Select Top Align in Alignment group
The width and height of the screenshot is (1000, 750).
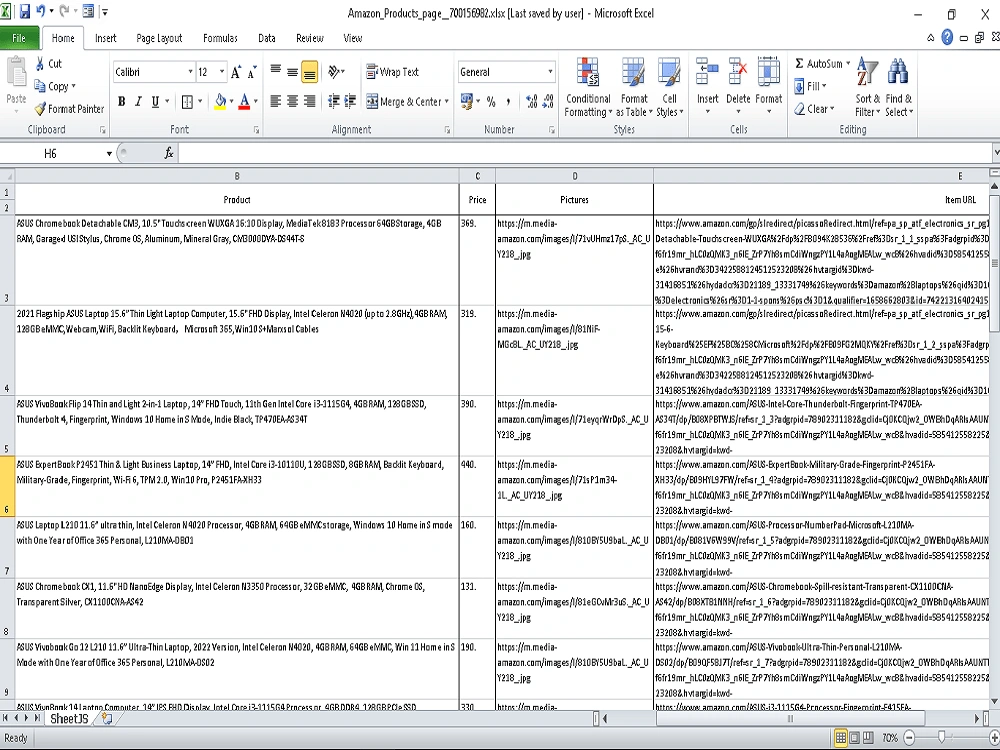(276, 72)
